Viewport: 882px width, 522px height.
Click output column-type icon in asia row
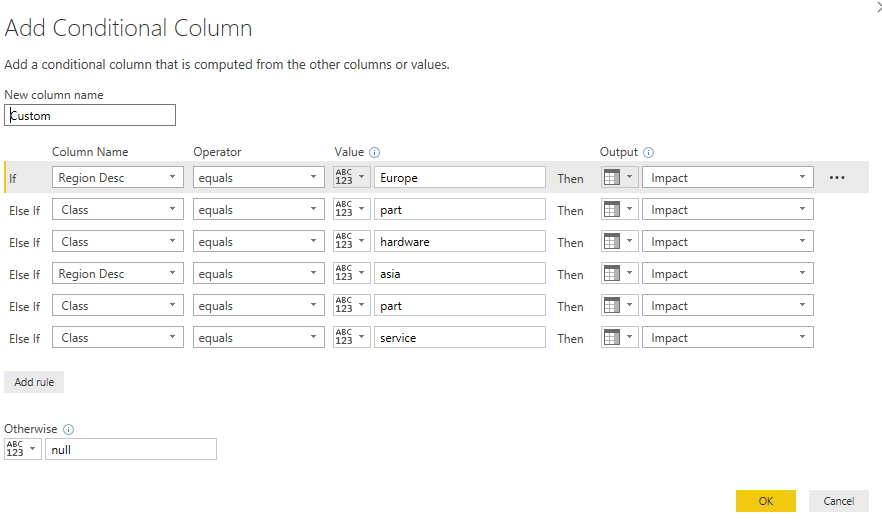coord(619,273)
